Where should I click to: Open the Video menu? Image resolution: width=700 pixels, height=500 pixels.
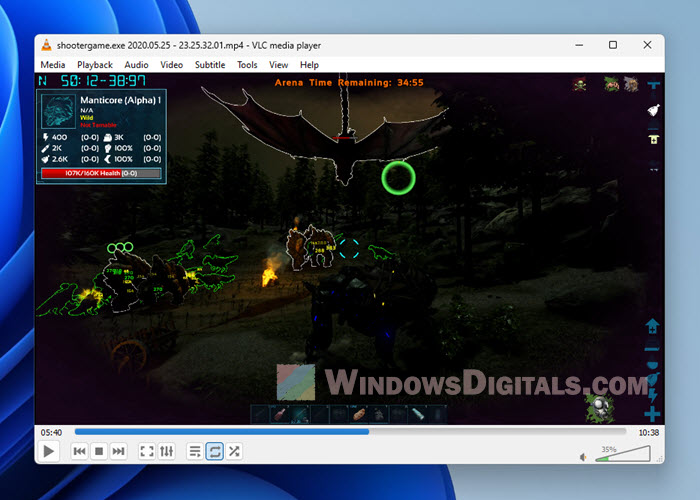(171, 65)
